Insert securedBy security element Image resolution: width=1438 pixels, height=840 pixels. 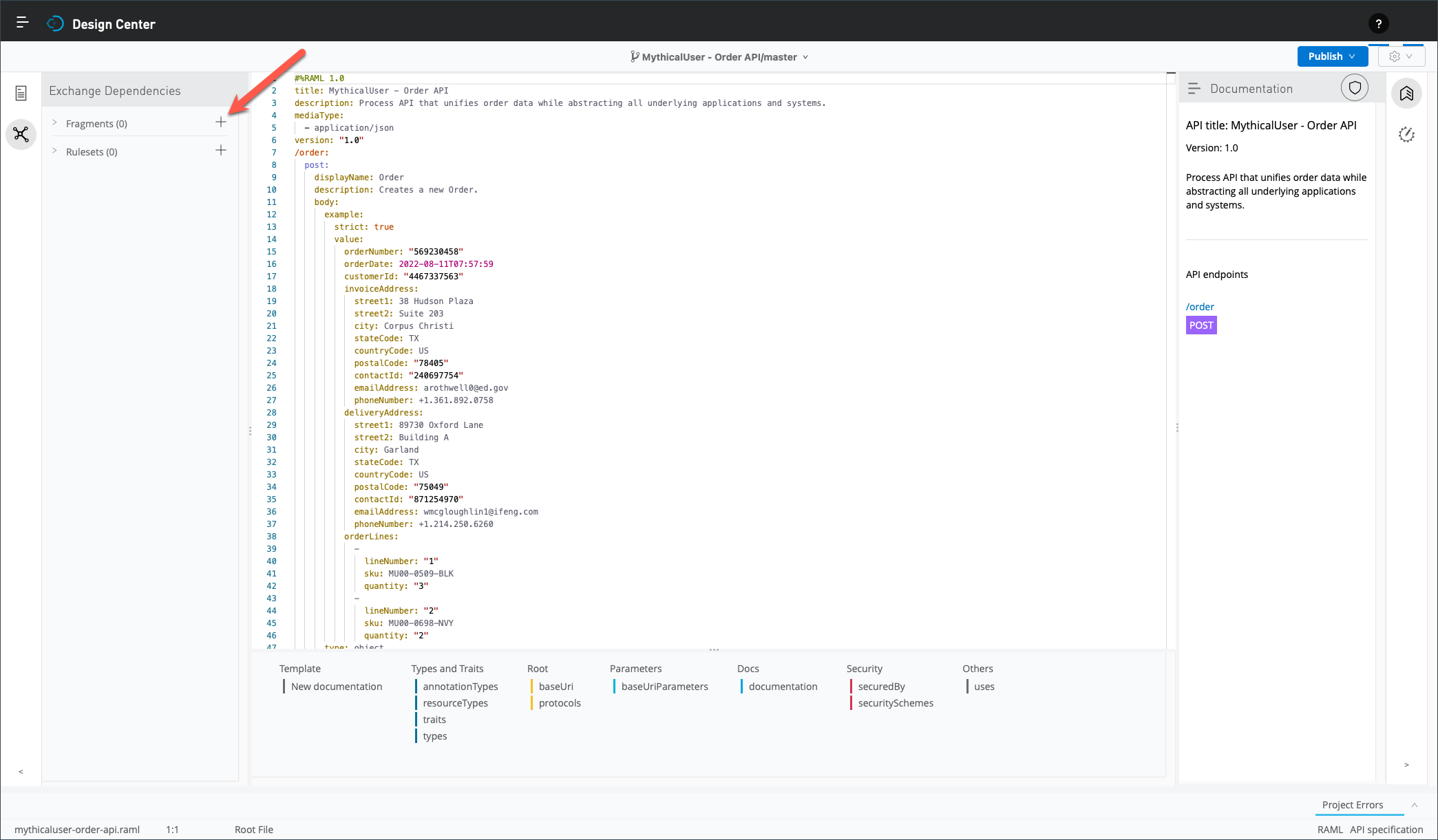point(881,687)
